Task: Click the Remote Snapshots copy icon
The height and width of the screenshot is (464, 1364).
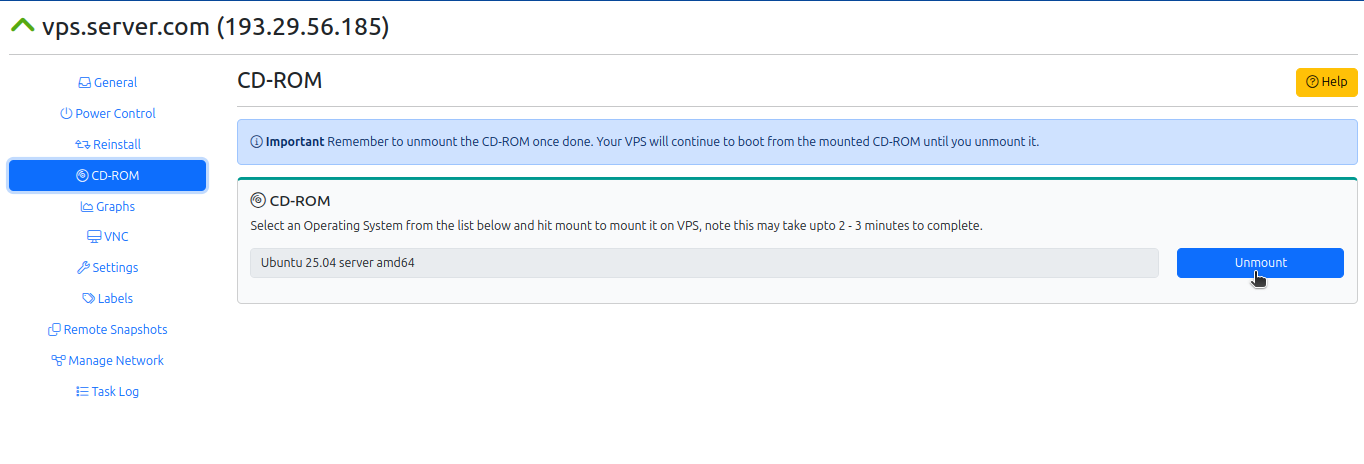Action: pyautogui.click(x=55, y=330)
